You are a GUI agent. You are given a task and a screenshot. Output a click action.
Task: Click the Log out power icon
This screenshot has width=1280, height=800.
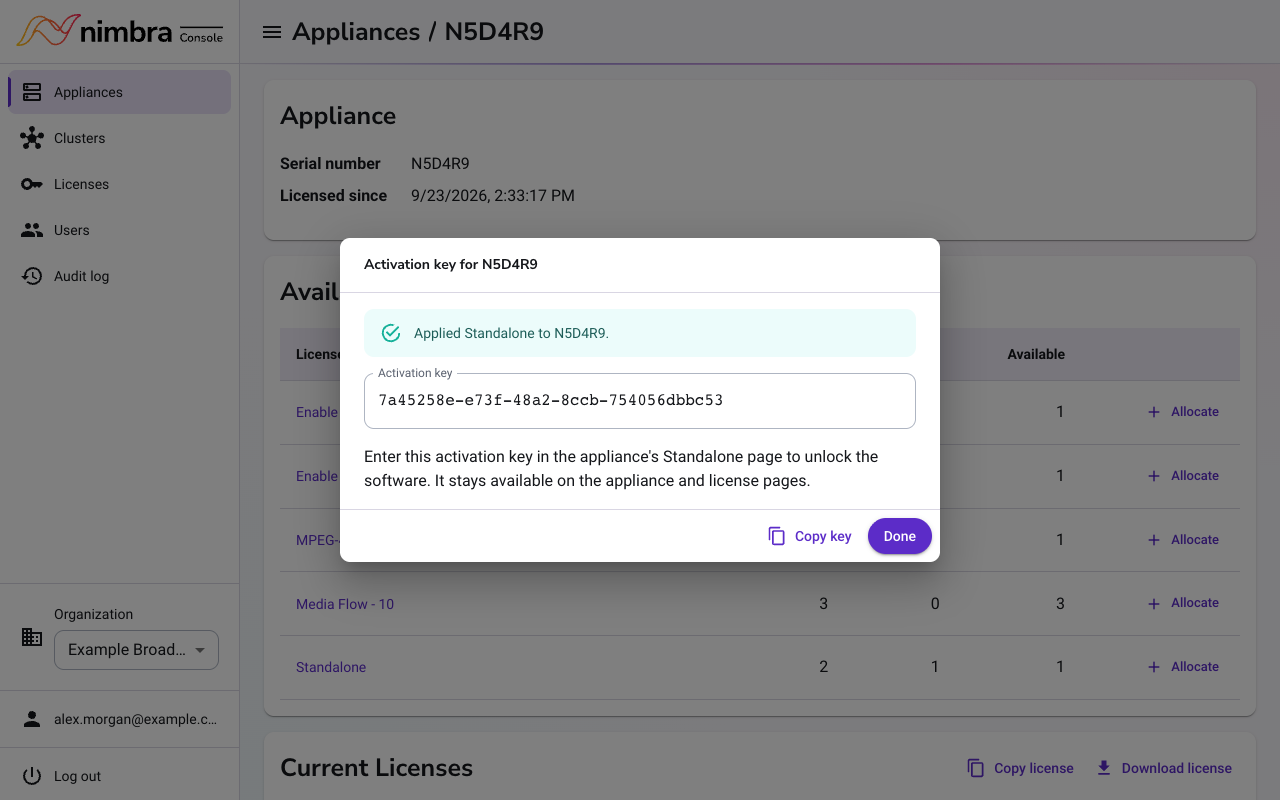(x=32, y=776)
